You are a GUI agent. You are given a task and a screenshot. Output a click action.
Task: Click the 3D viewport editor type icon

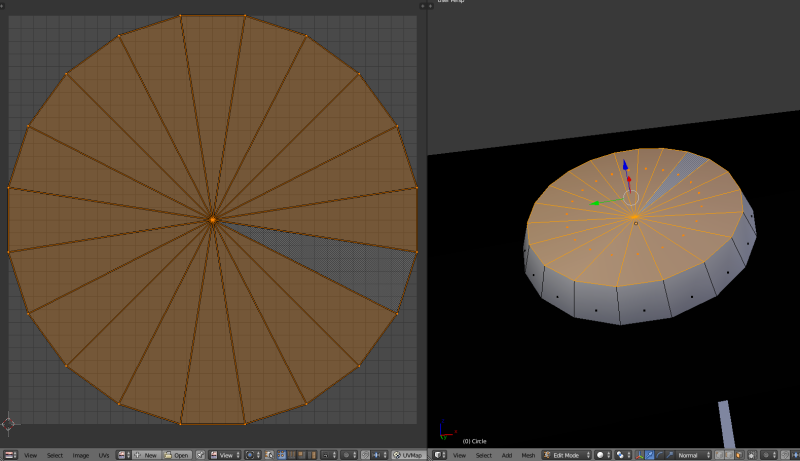[437, 455]
